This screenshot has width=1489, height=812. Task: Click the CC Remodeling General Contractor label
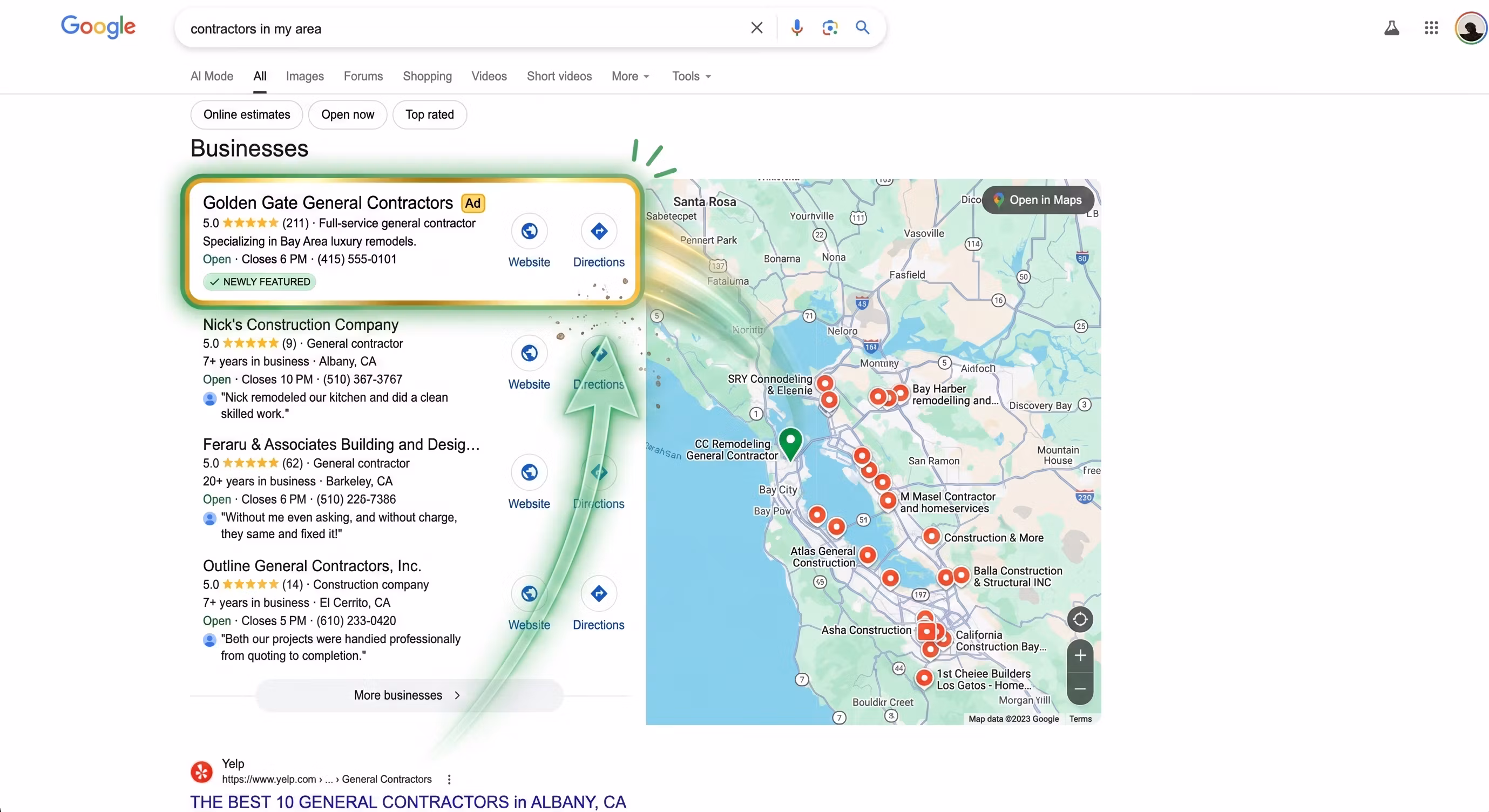732,450
